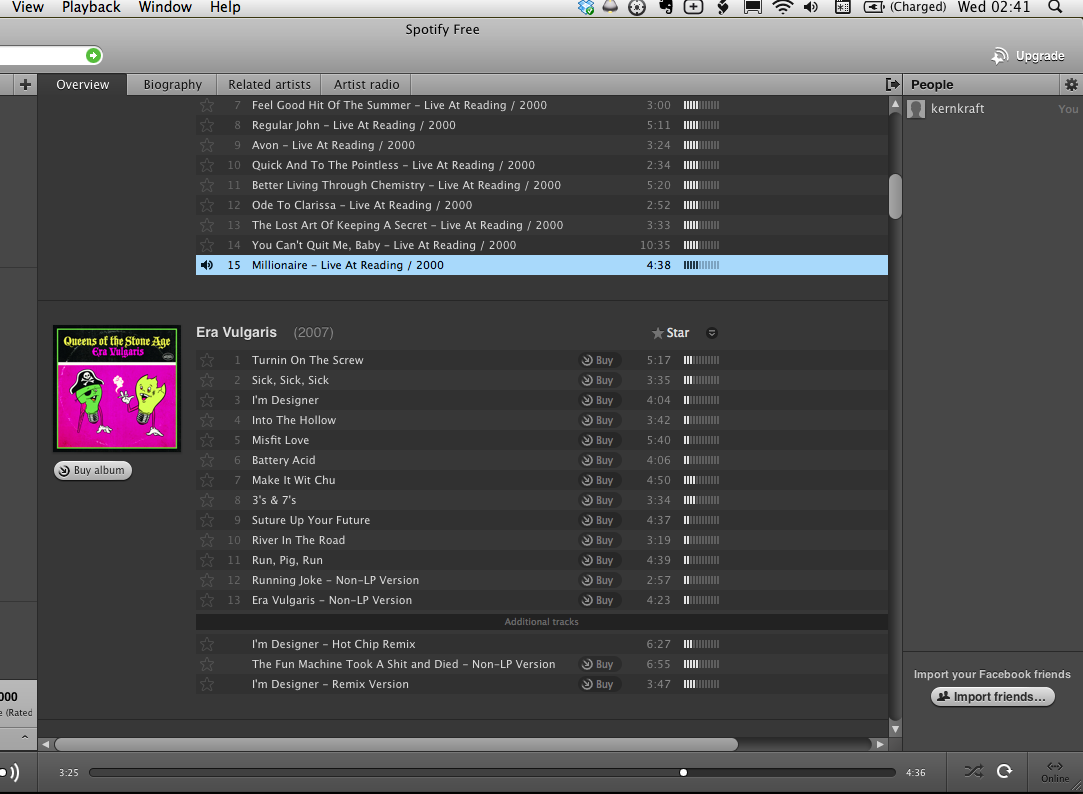Viewport: 1083px width, 794px height.
Task: Click the Era Vulgaris album title
Action: [236, 332]
